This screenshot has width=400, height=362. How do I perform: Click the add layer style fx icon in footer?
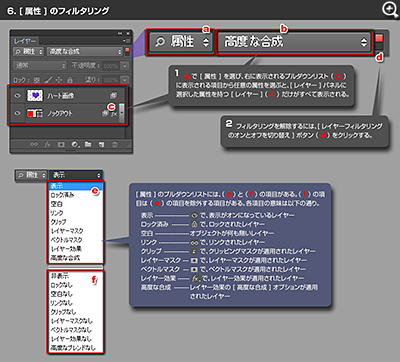click(48, 144)
